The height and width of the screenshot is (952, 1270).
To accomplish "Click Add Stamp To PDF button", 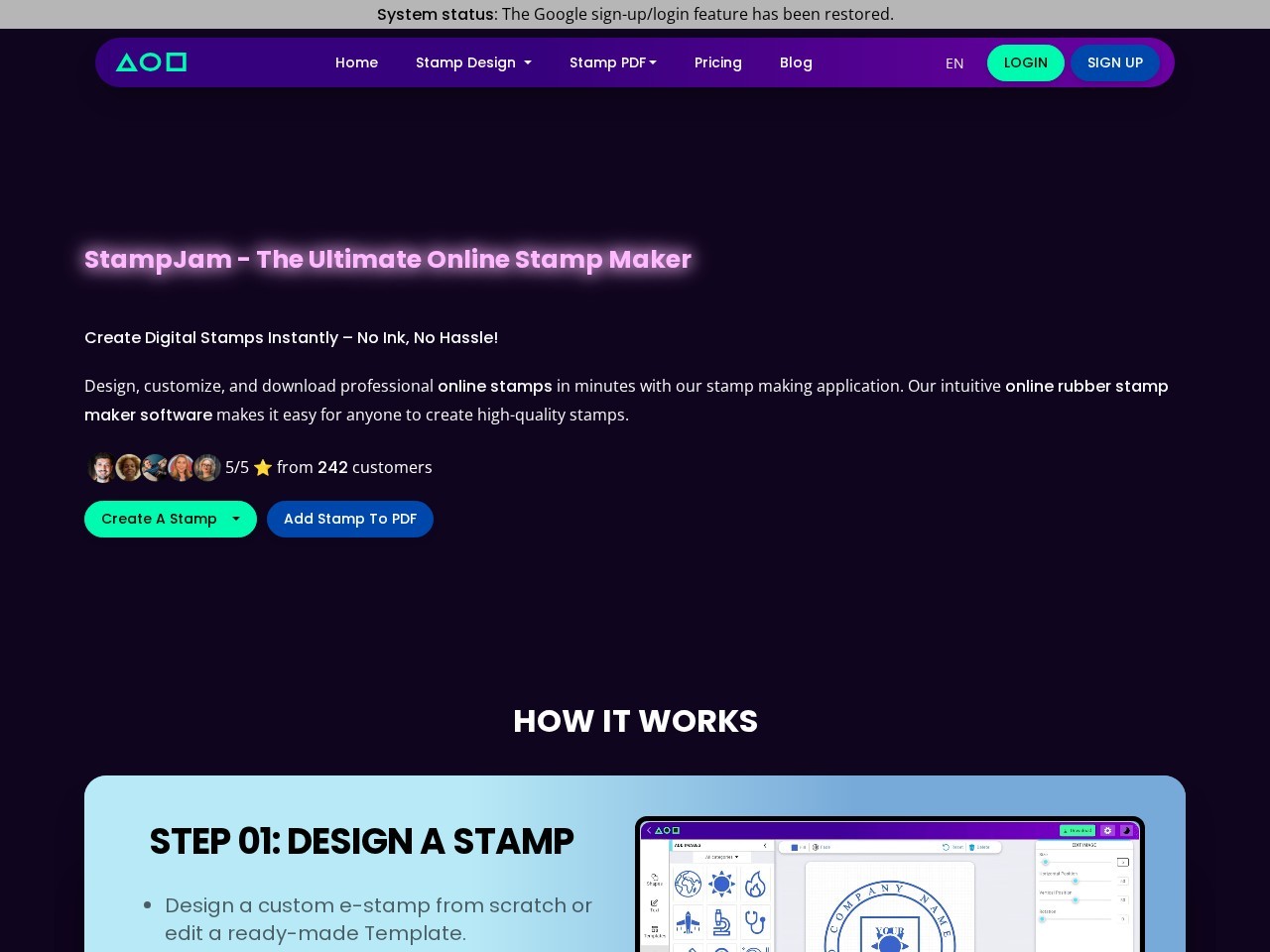I will 350,519.
